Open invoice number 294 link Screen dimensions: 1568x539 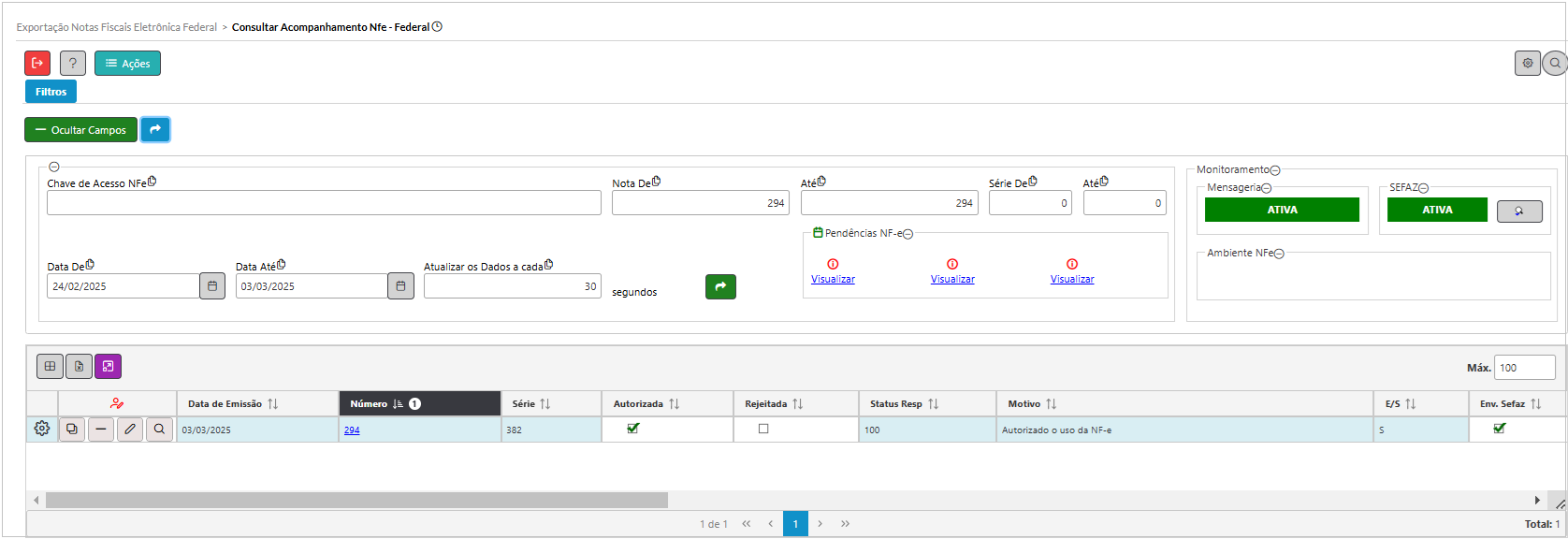(352, 430)
